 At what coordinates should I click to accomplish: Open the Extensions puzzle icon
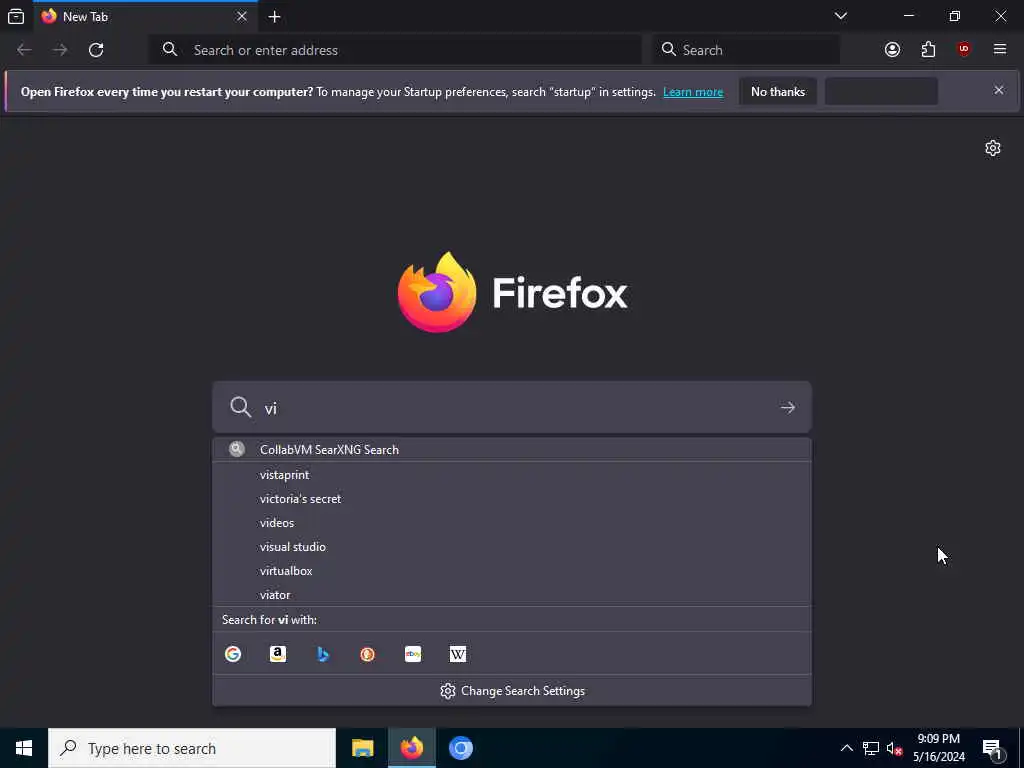[x=928, y=50]
